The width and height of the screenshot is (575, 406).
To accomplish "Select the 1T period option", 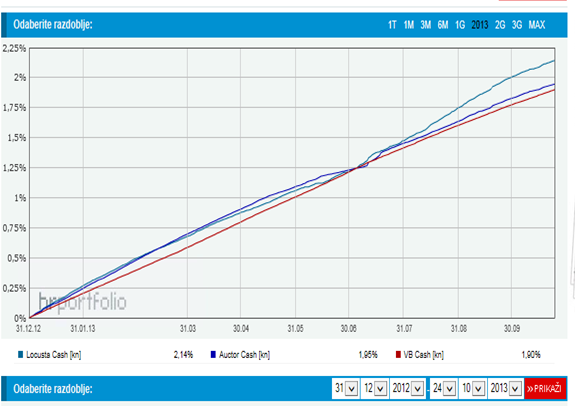I will pos(392,25).
